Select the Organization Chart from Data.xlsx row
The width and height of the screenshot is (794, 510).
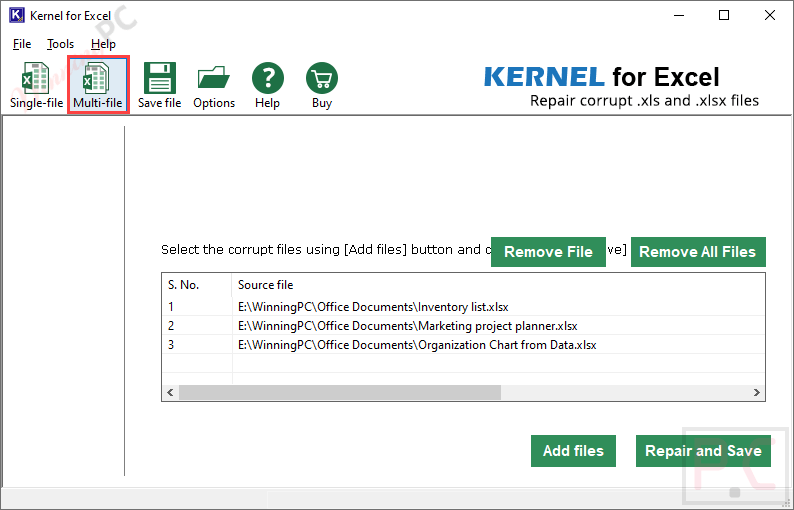463,345
